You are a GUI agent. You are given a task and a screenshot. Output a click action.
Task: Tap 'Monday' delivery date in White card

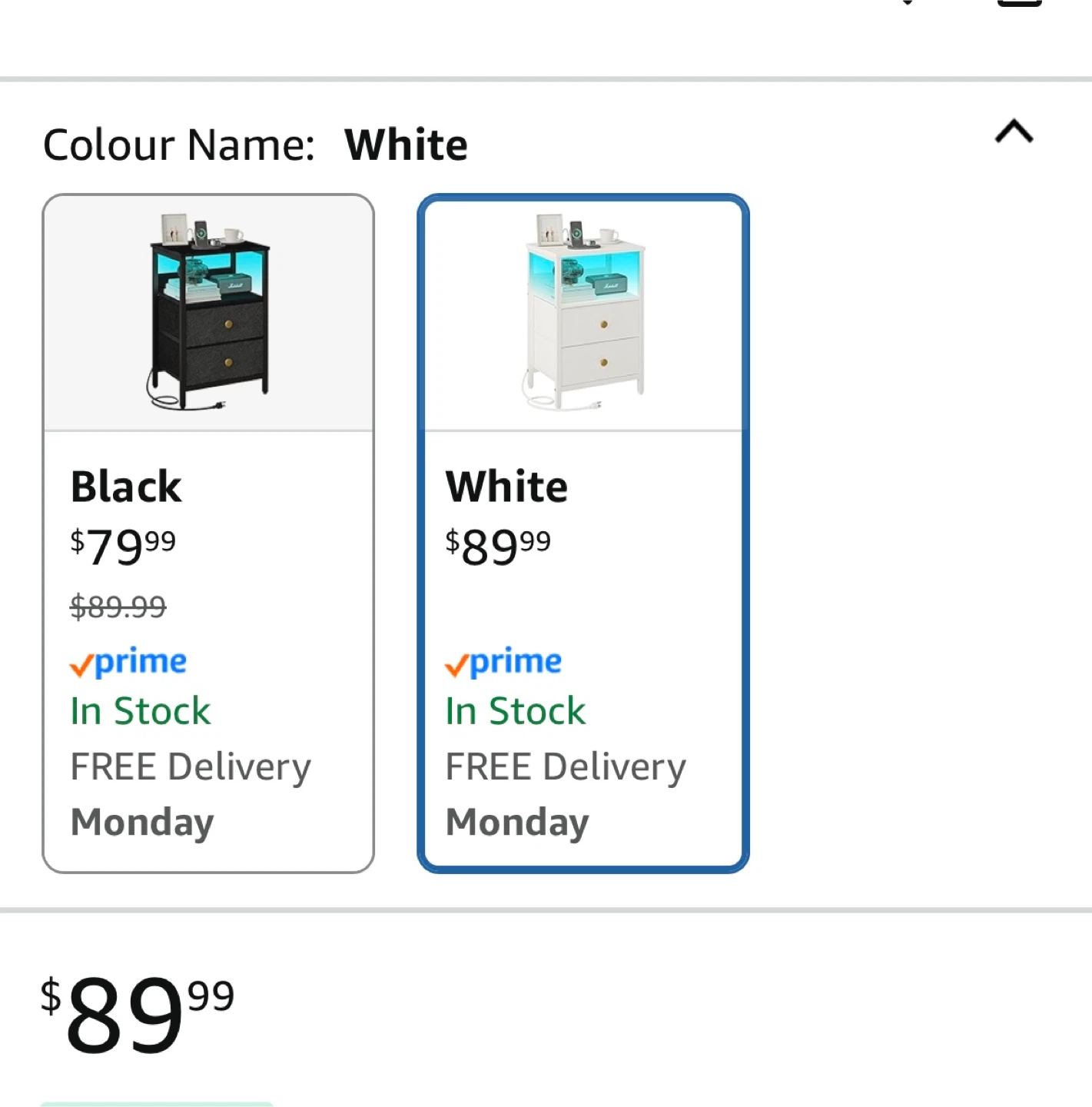(517, 822)
